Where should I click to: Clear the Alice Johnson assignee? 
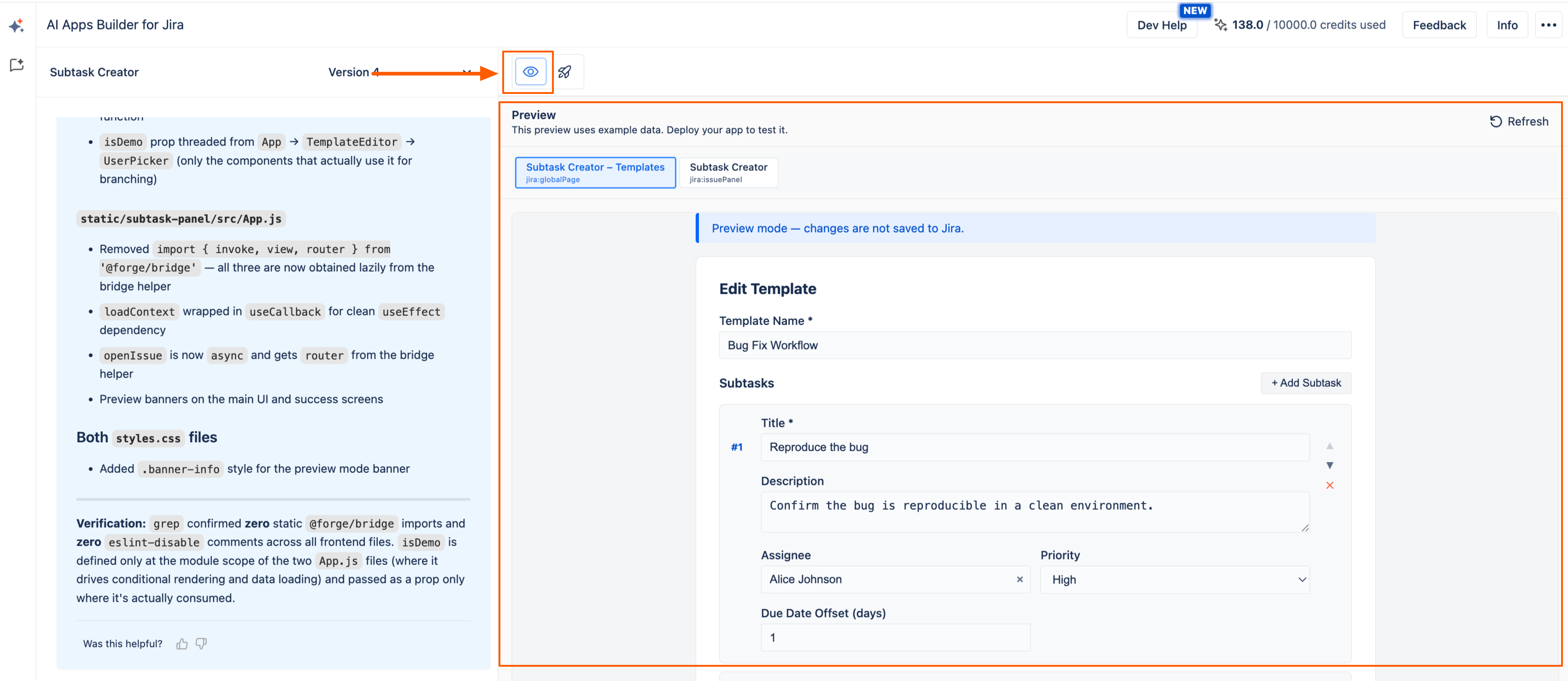tap(1020, 579)
